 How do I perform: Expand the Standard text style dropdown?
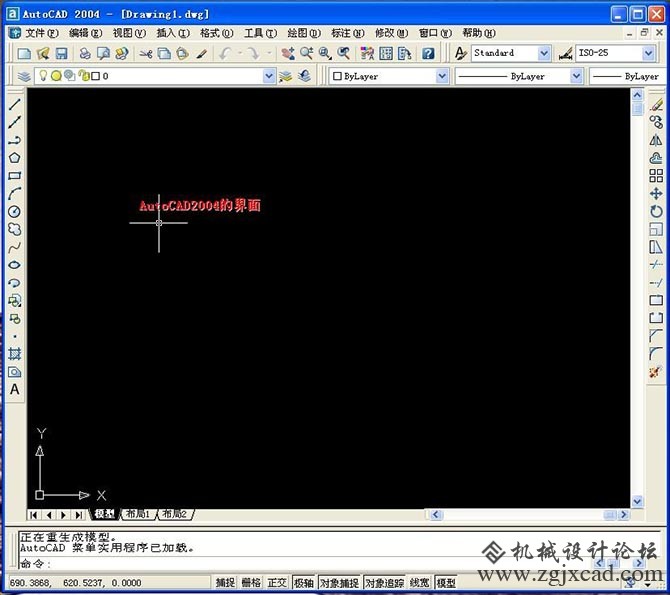(544, 53)
